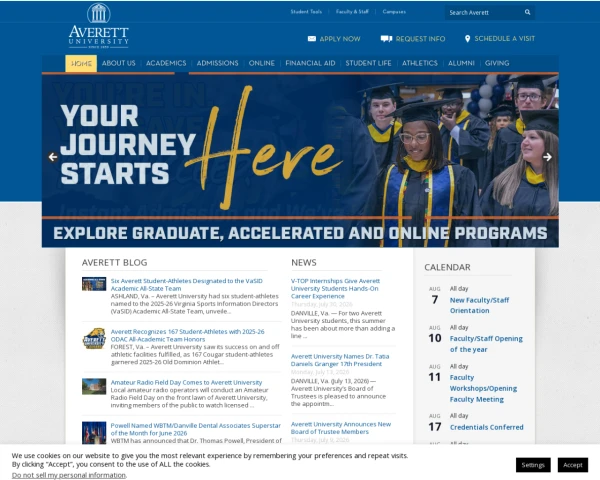Click the Request Info chat icon

click(x=386, y=39)
